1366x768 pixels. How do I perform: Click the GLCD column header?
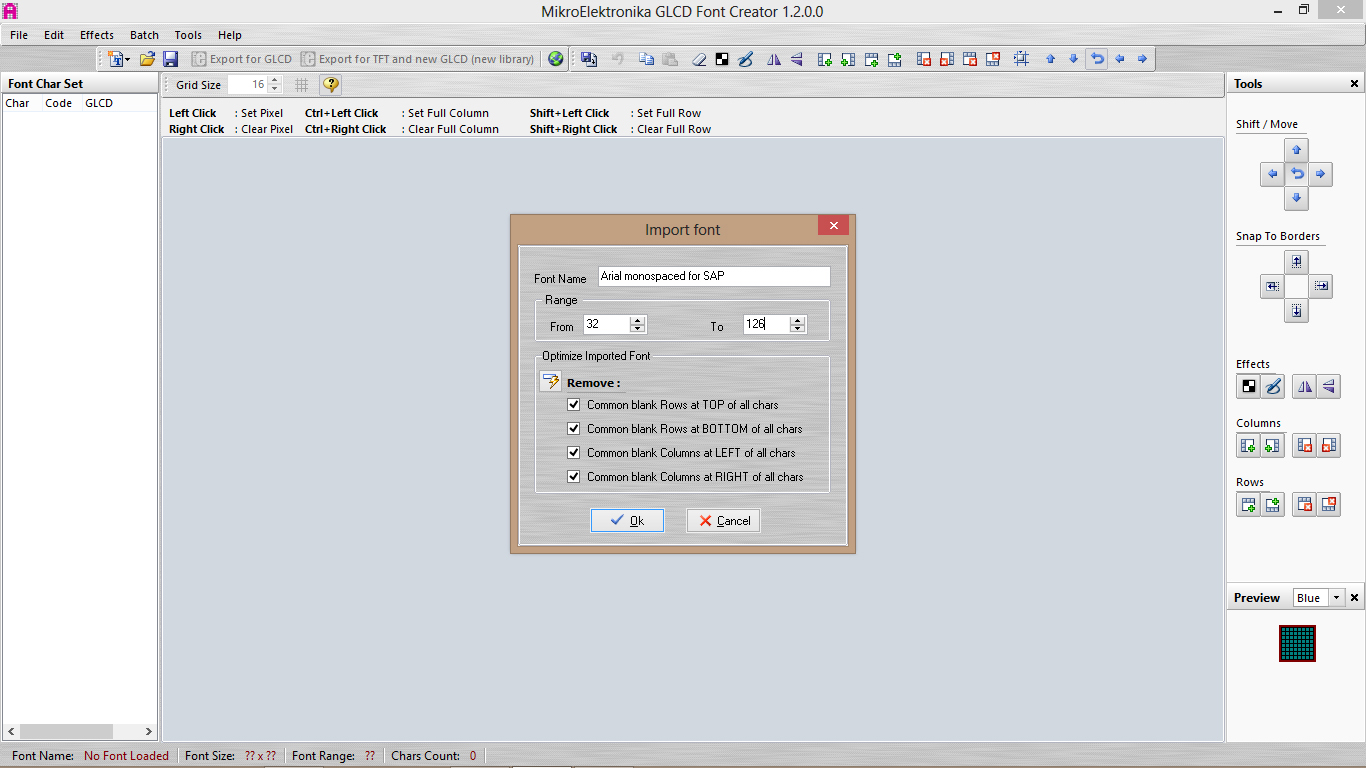[x=99, y=103]
